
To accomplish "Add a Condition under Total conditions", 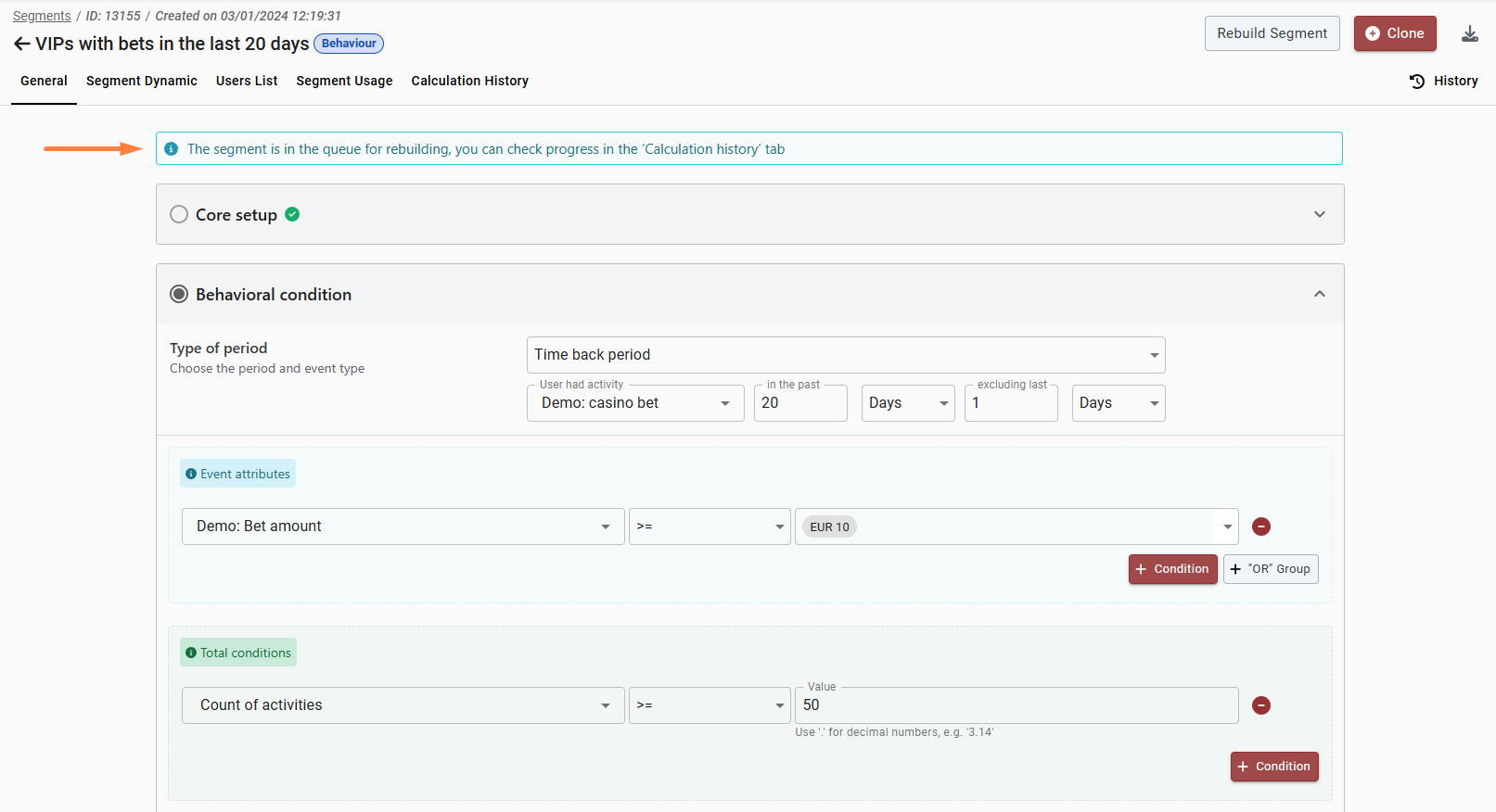I will [x=1274, y=767].
